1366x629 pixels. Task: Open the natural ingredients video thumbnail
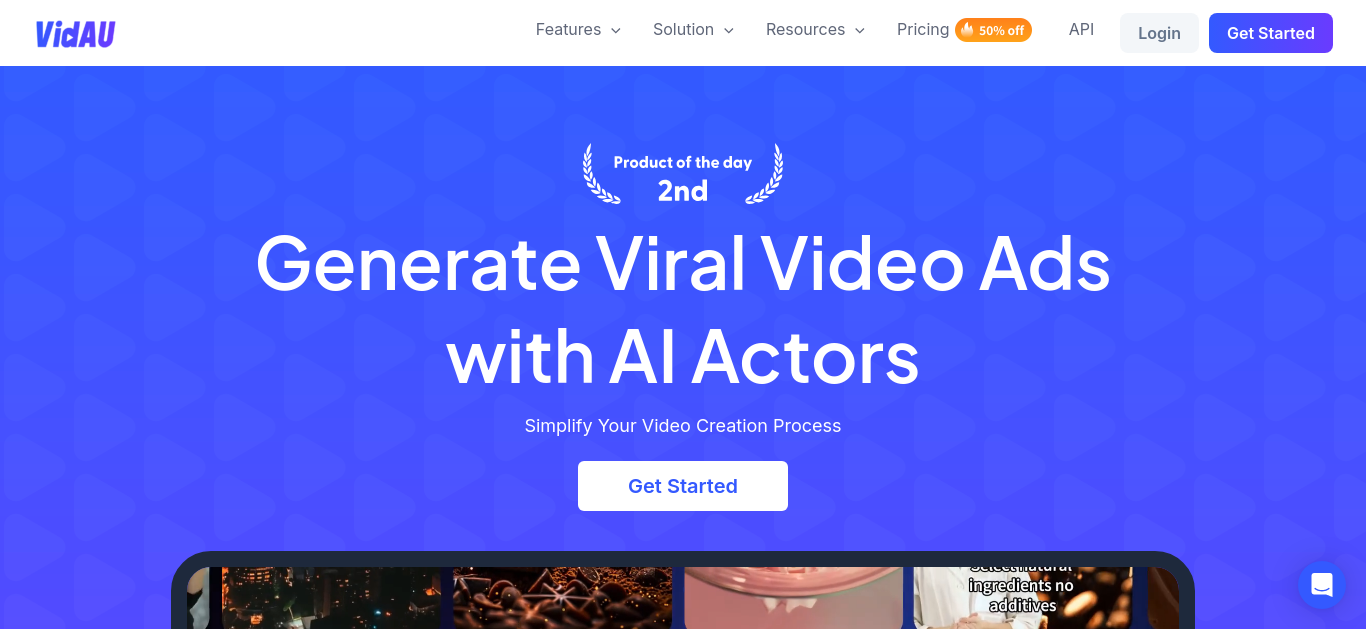(1023, 598)
